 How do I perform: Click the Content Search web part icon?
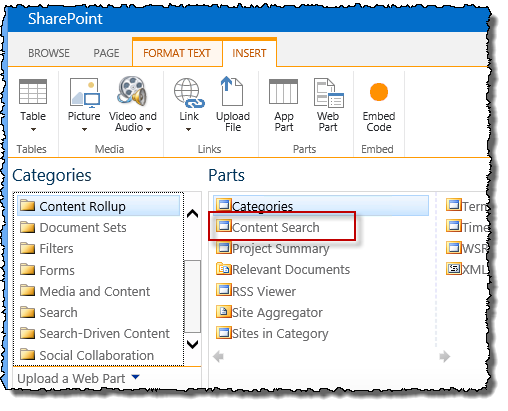tap(224, 226)
